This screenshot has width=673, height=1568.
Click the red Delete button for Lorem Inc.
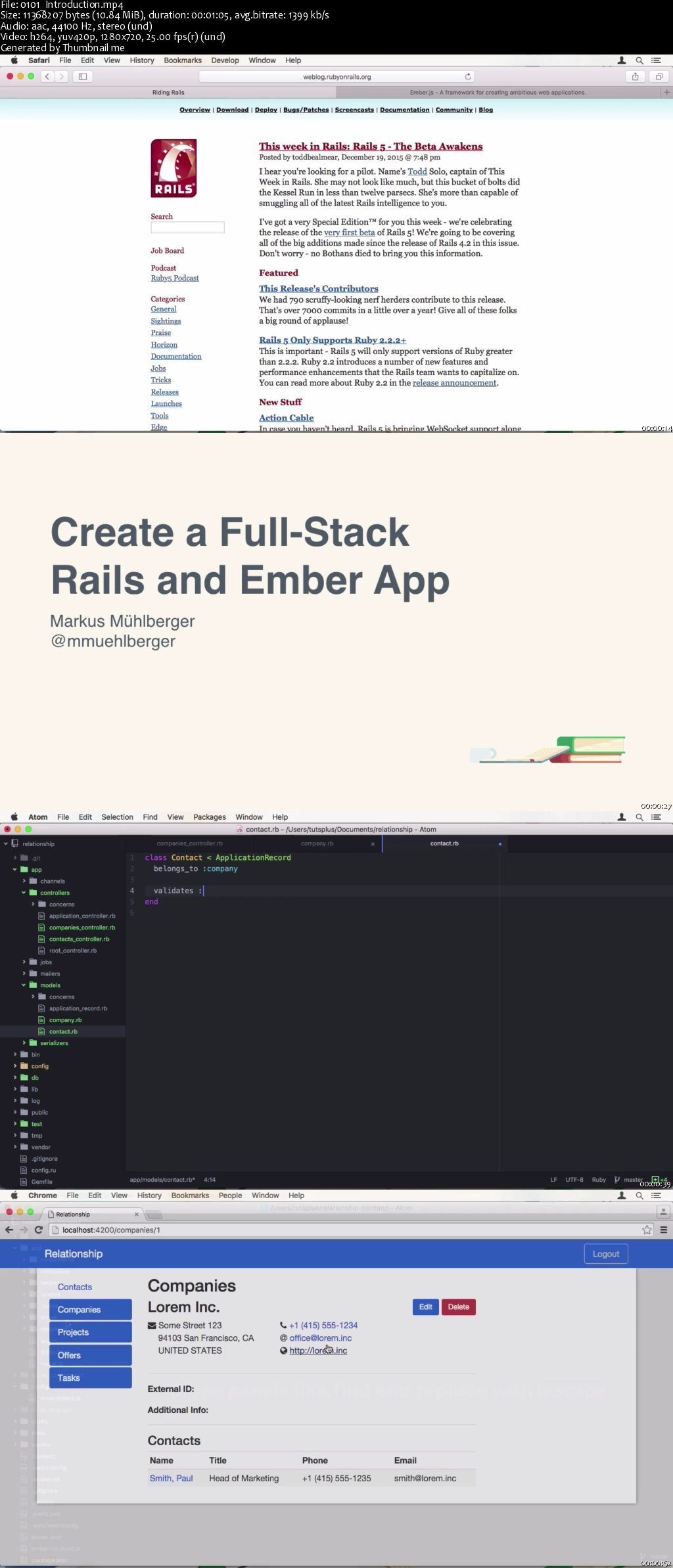tap(459, 1307)
